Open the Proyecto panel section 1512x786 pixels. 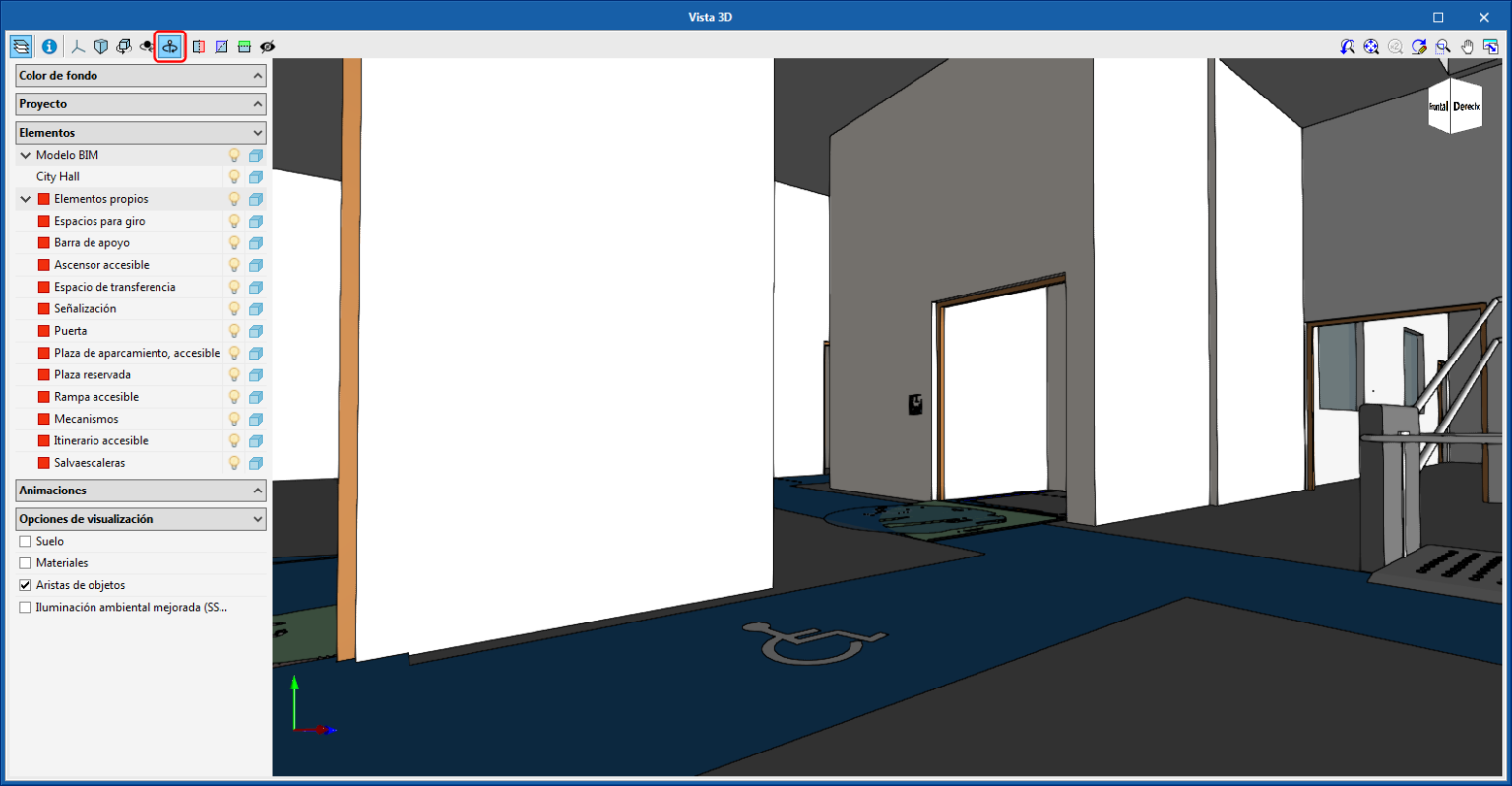pyautogui.click(x=140, y=103)
